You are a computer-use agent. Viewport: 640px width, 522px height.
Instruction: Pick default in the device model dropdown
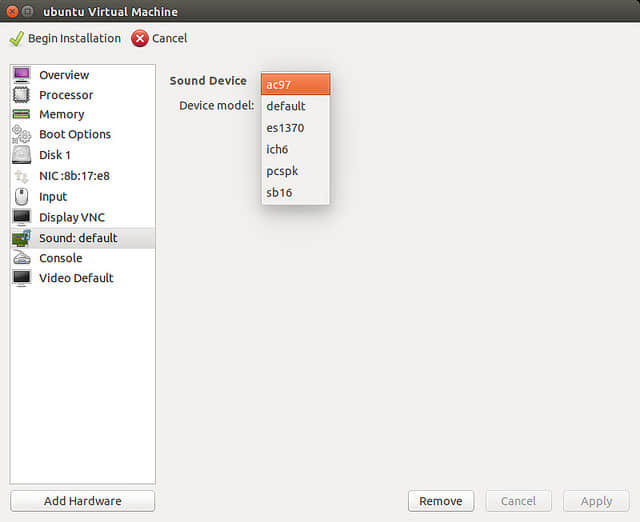click(x=295, y=106)
